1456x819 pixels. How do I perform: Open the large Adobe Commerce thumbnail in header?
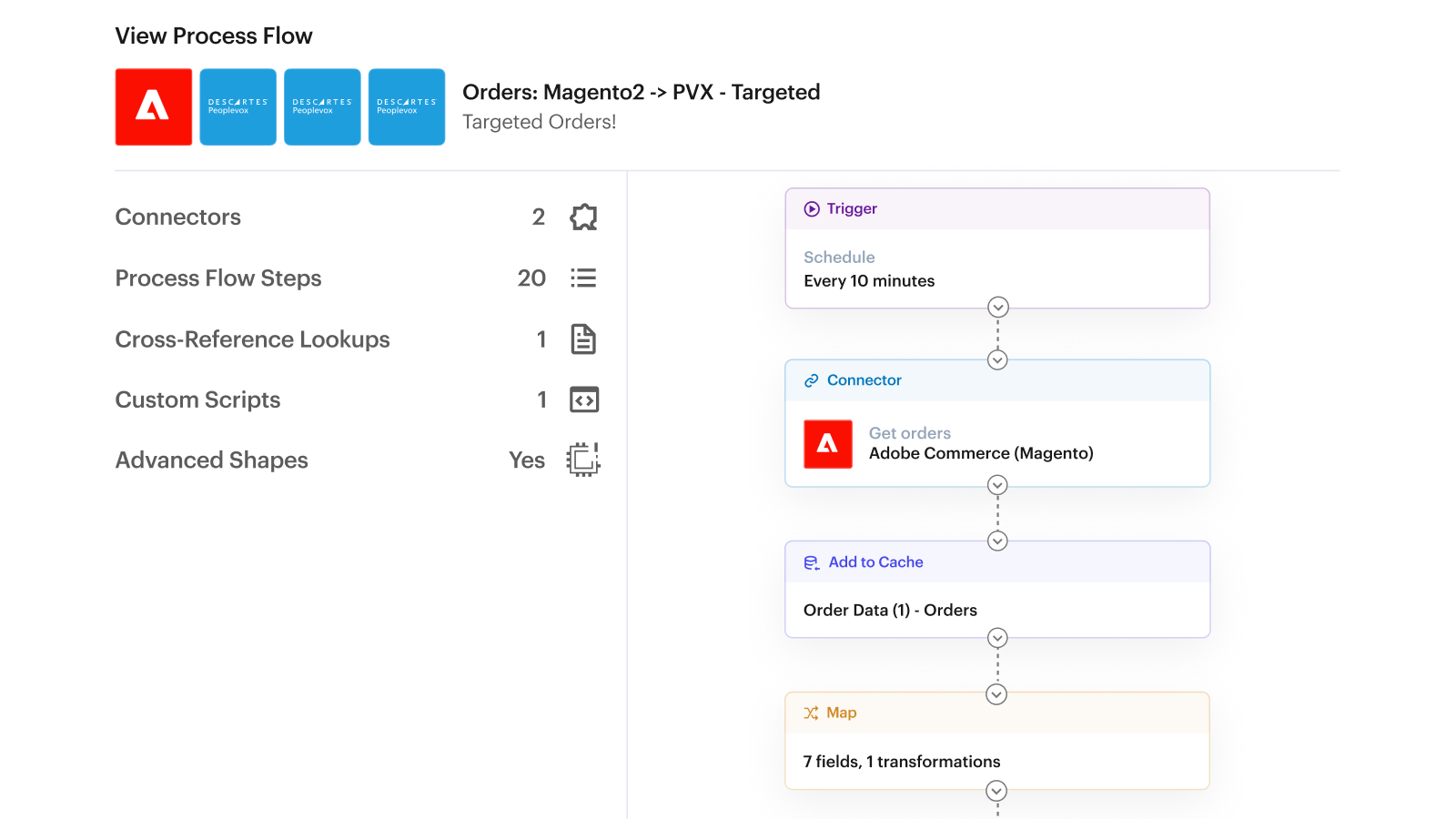coord(154,107)
